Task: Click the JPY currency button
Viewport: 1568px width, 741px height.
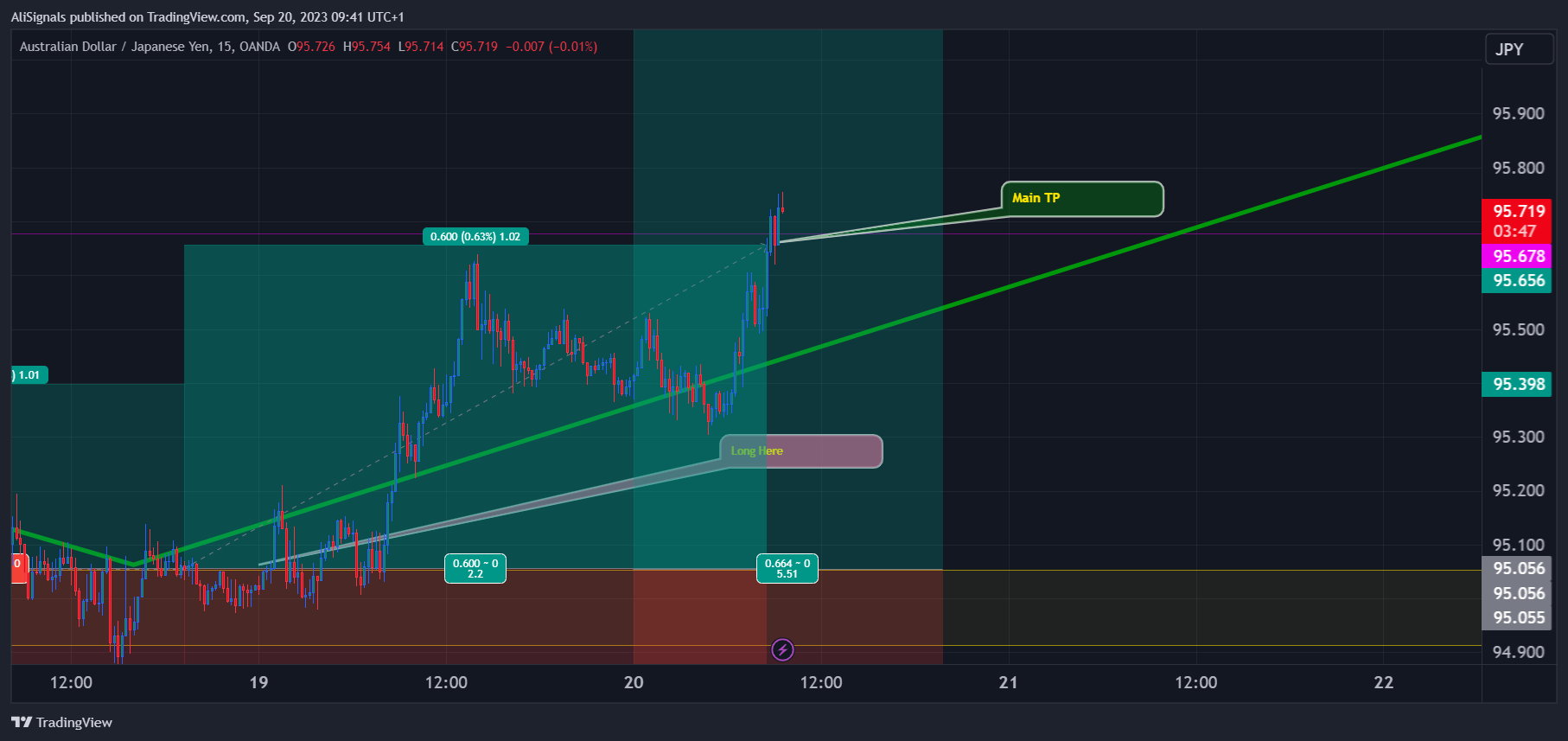Action: coord(1519,49)
